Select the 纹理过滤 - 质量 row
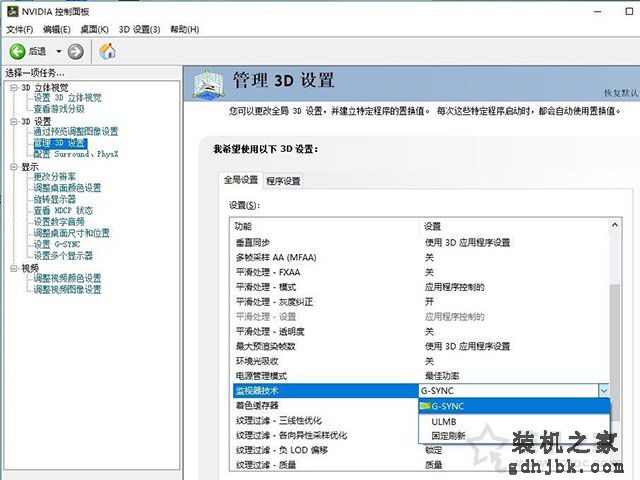 421,465
